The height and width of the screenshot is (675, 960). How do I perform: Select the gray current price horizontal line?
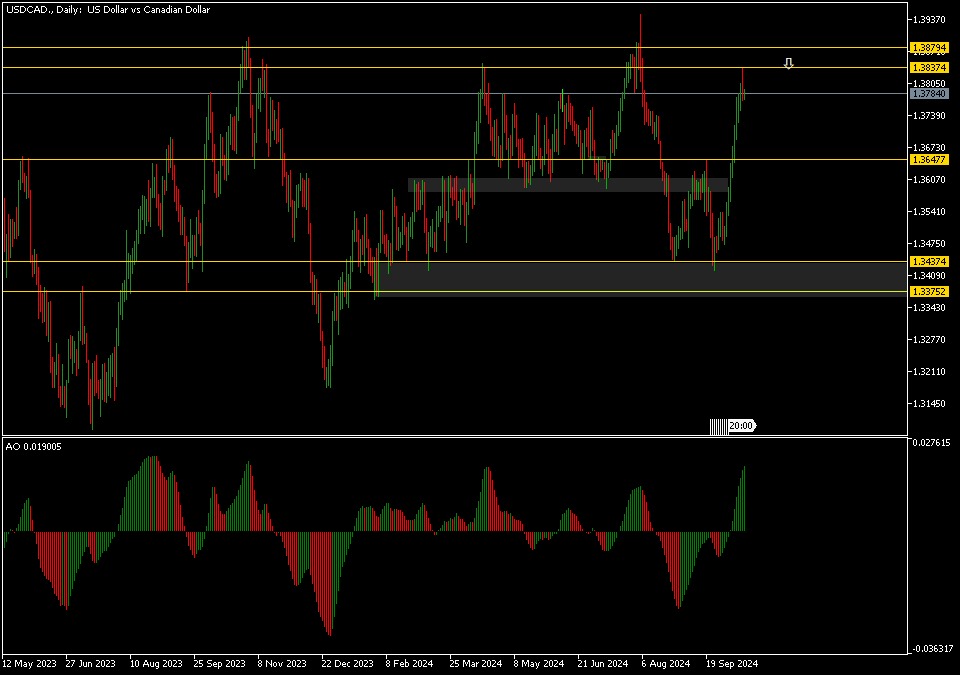[455, 94]
